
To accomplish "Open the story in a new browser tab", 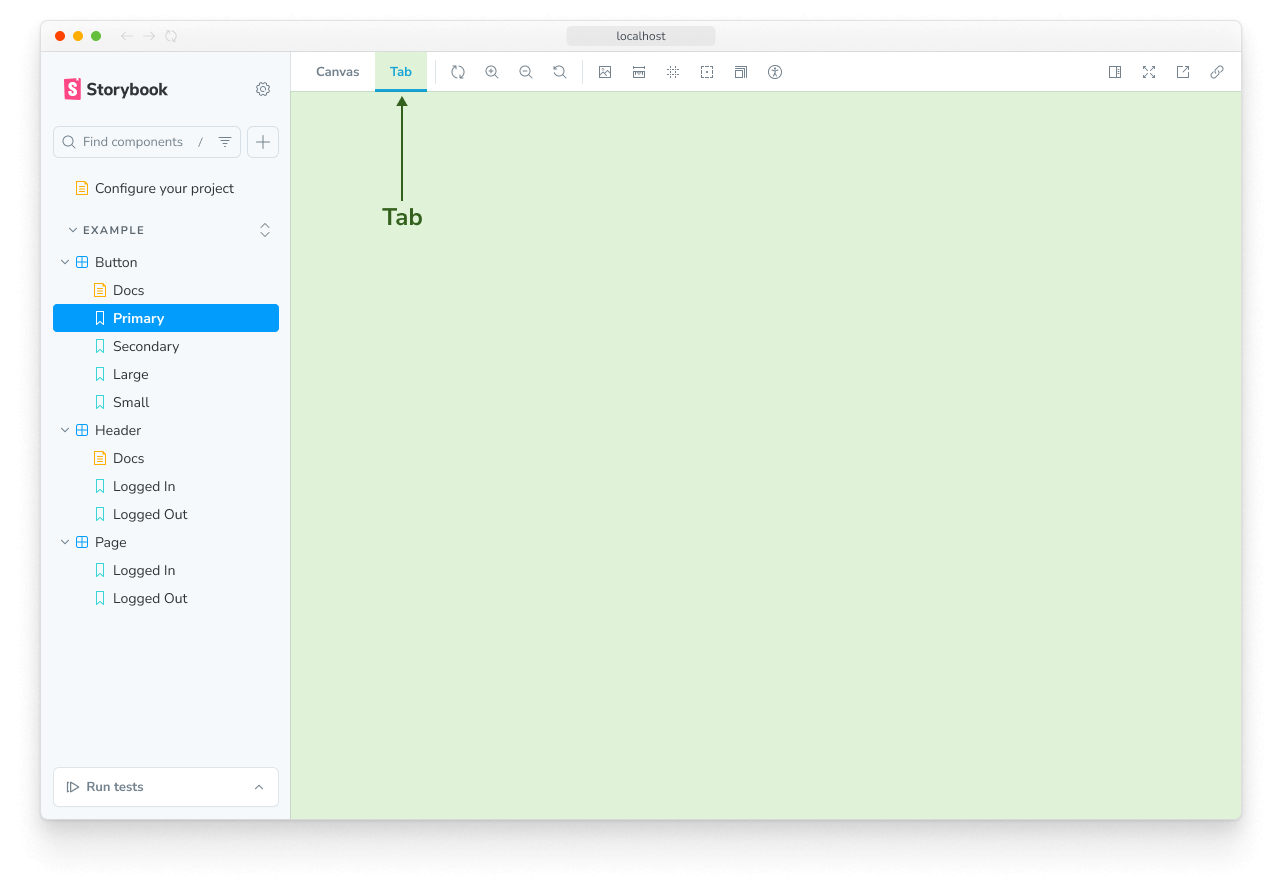I will tap(1183, 71).
